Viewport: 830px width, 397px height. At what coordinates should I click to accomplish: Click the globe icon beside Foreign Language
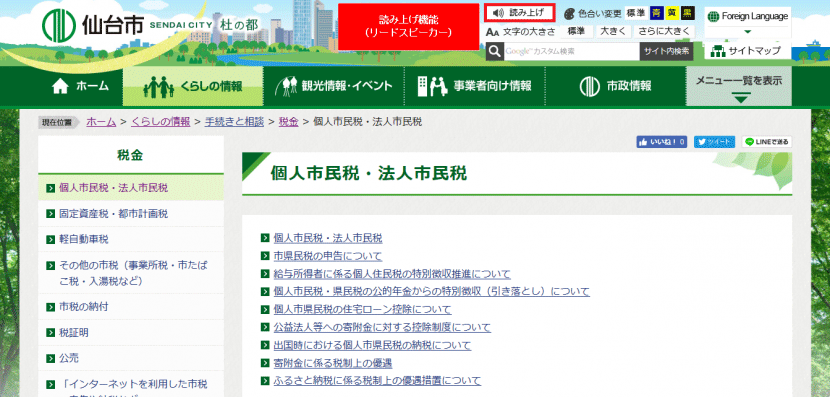pyautogui.click(x=714, y=16)
